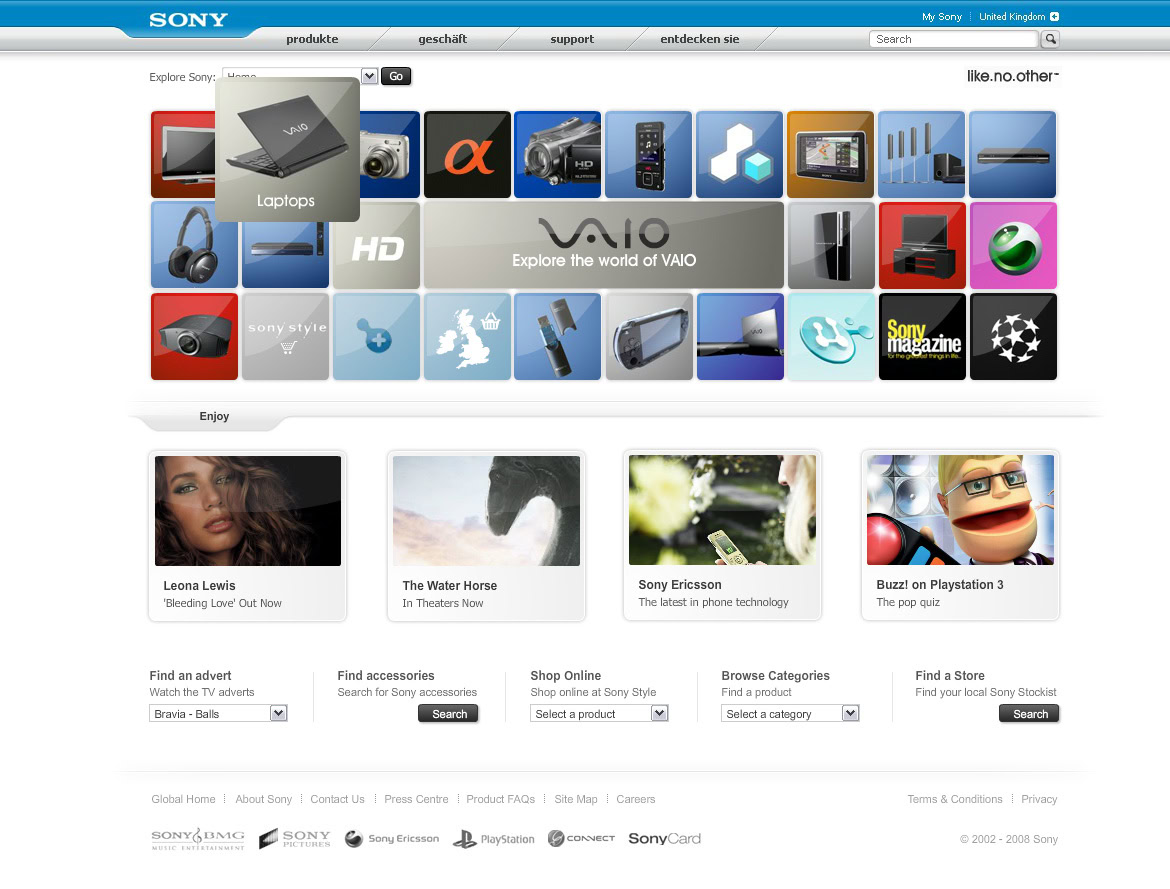Open the Laptops VAIO tile
This screenshot has height=889, width=1170.
pyautogui.click(x=287, y=149)
